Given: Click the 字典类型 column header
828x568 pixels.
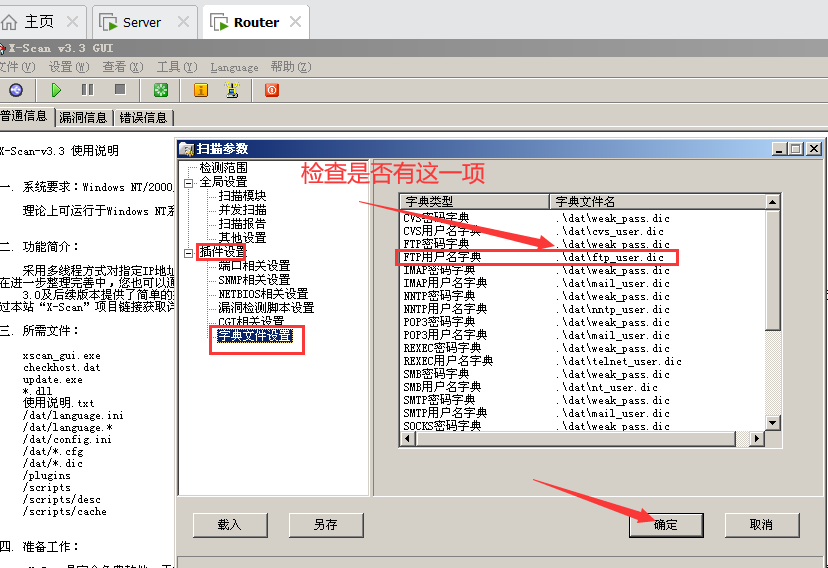Looking at the screenshot, I should pos(475,202).
